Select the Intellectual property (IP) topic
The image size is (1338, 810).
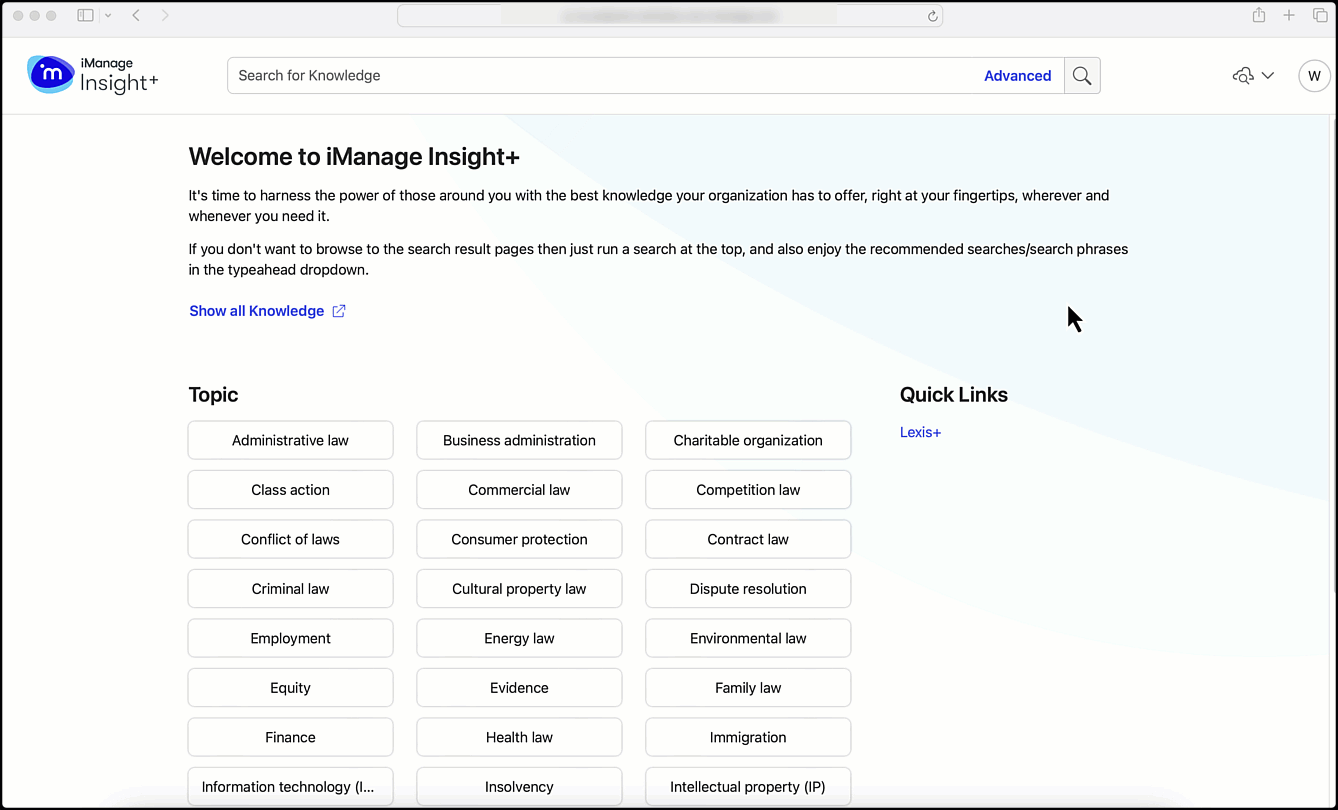pyautogui.click(x=748, y=787)
